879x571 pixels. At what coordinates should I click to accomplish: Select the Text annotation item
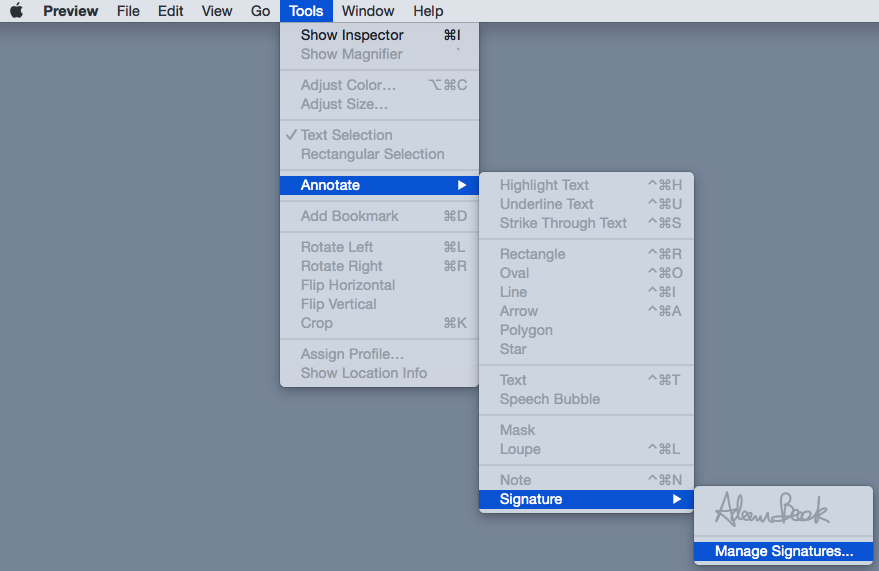[x=586, y=380]
